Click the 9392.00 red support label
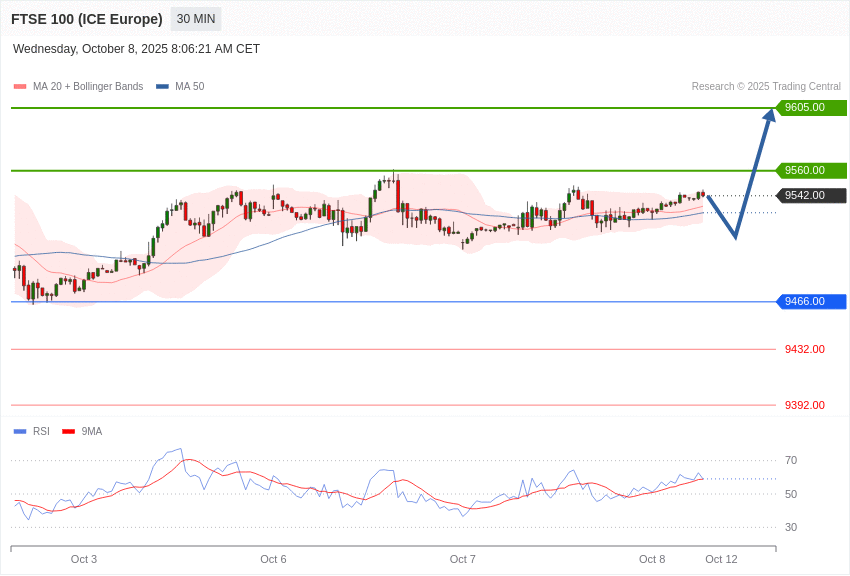This screenshot has width=850, height=576. tap(804, 405)
